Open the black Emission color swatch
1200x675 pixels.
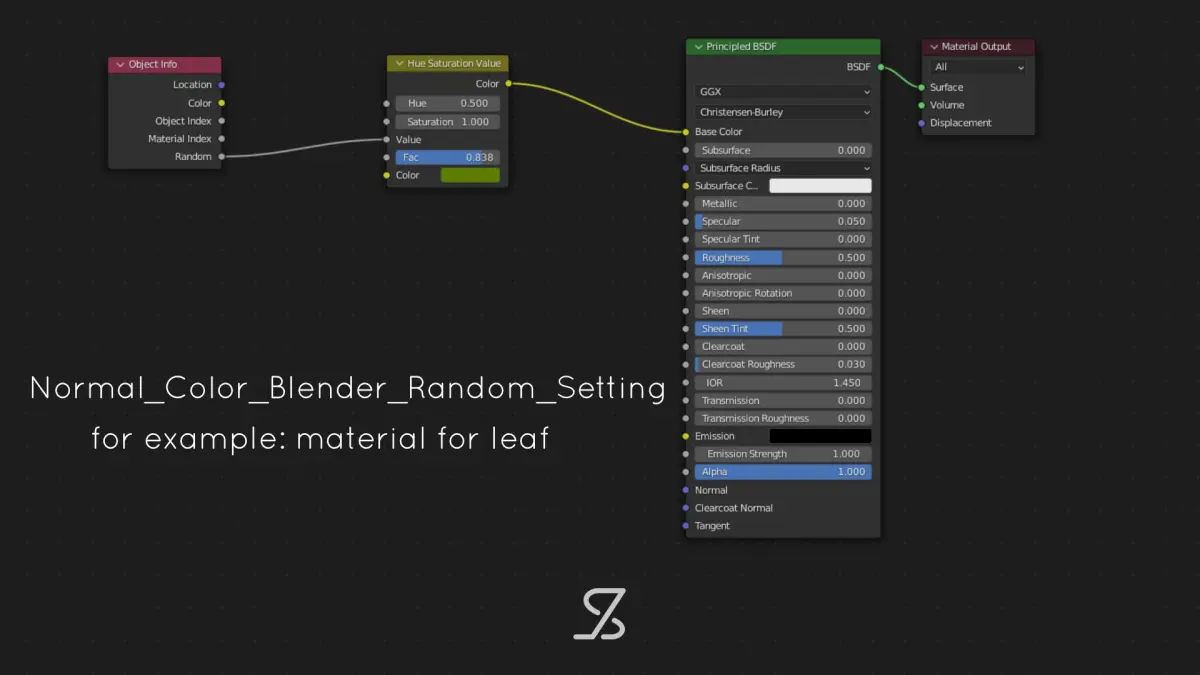820,436
